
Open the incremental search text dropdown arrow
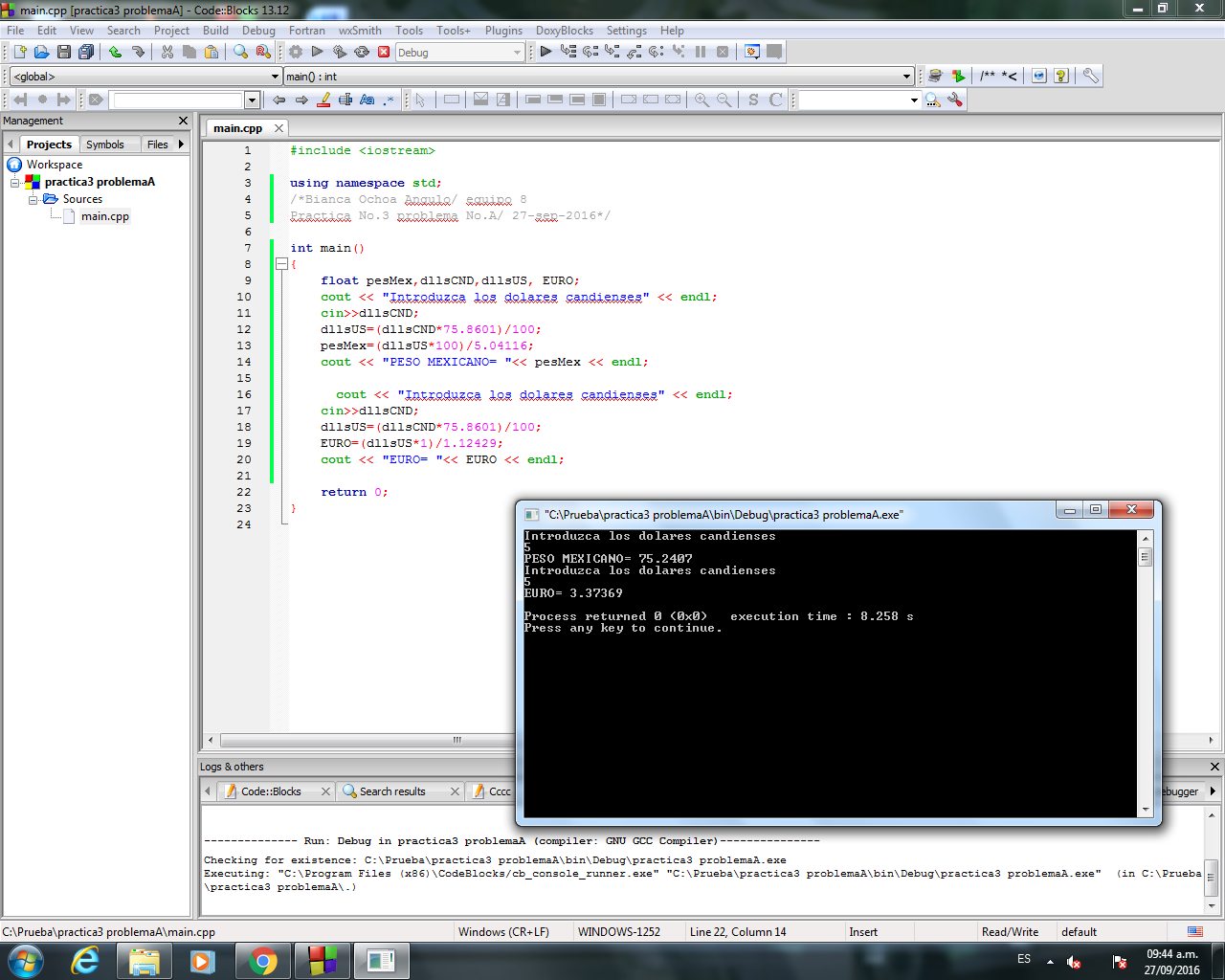(253, 100)
